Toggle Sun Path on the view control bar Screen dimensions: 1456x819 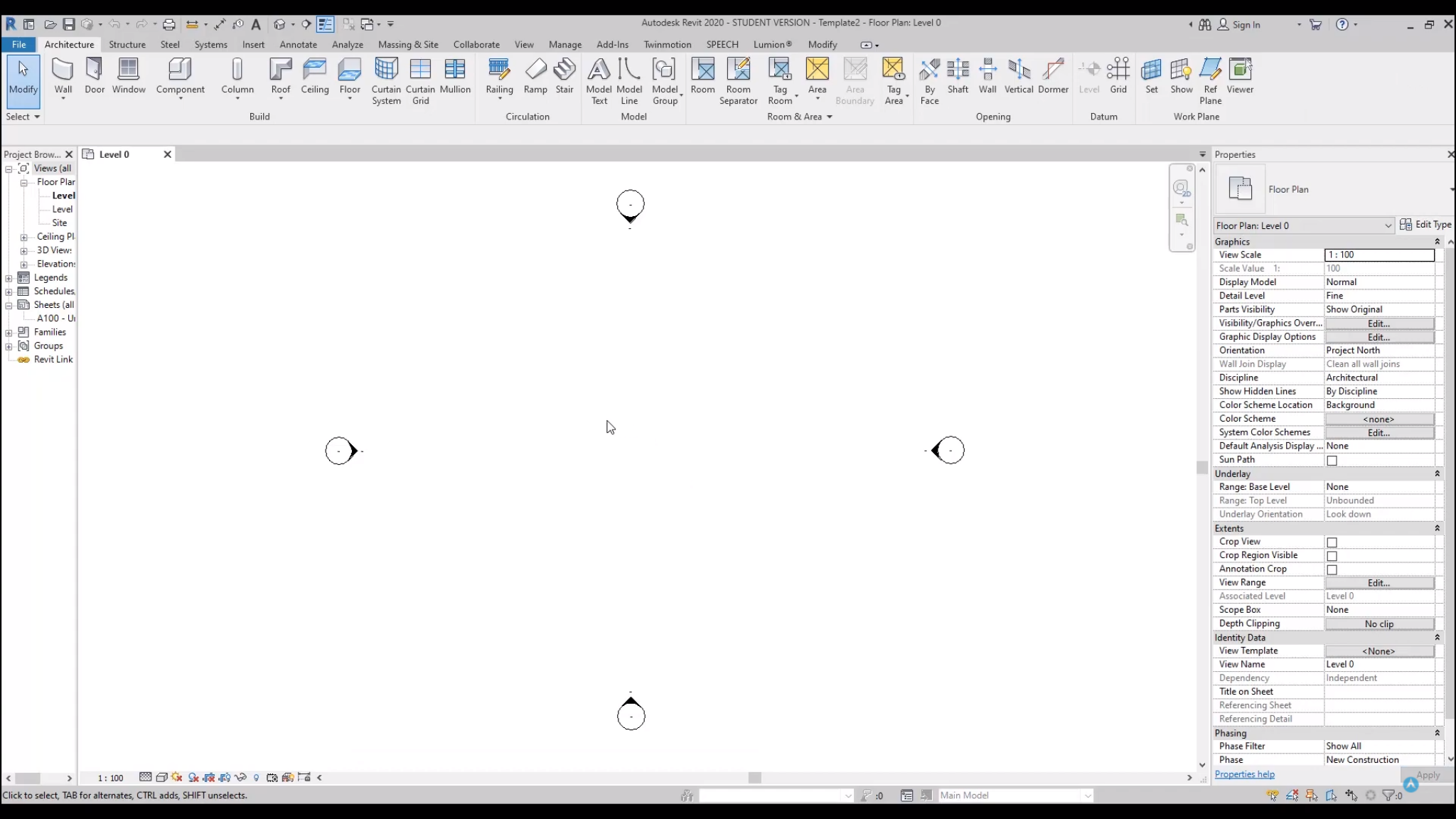pyautogui.click(x=176, y=777)
